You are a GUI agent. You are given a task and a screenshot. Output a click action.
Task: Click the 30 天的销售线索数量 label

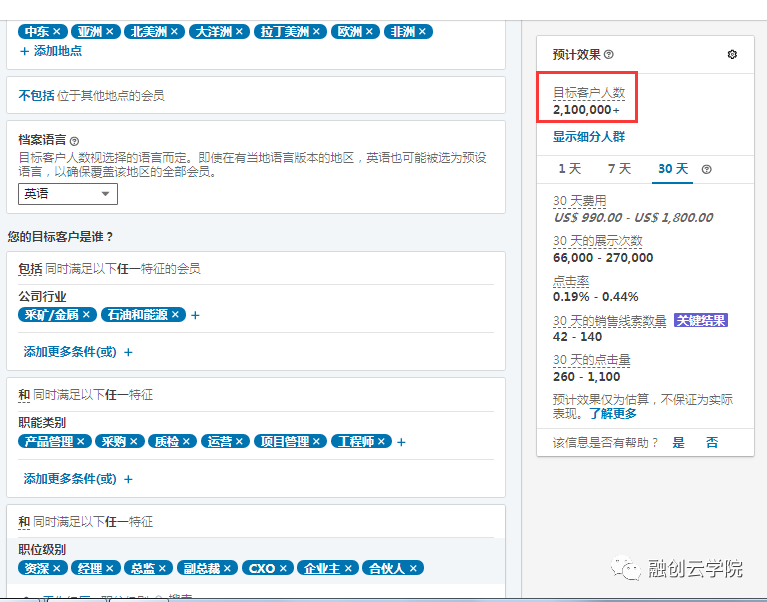point(609,321)
